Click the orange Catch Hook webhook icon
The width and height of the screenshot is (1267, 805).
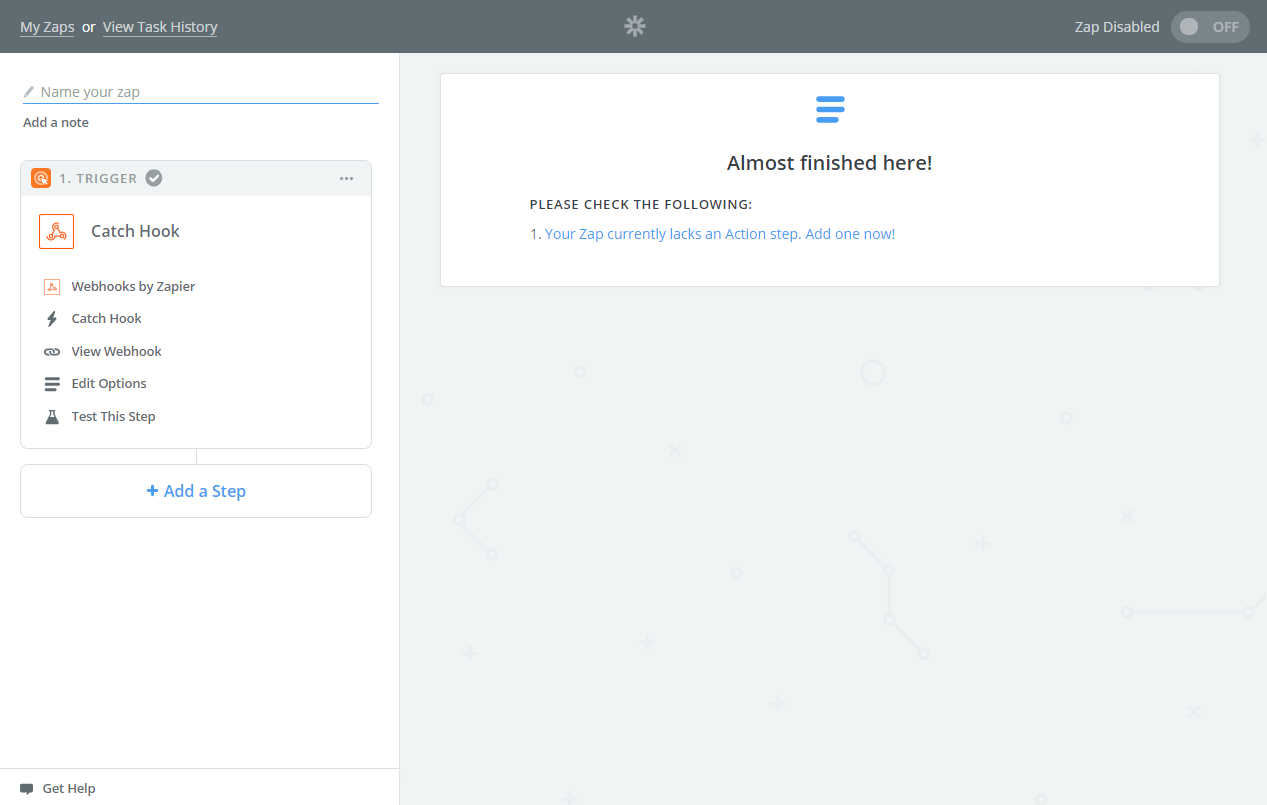56,231
